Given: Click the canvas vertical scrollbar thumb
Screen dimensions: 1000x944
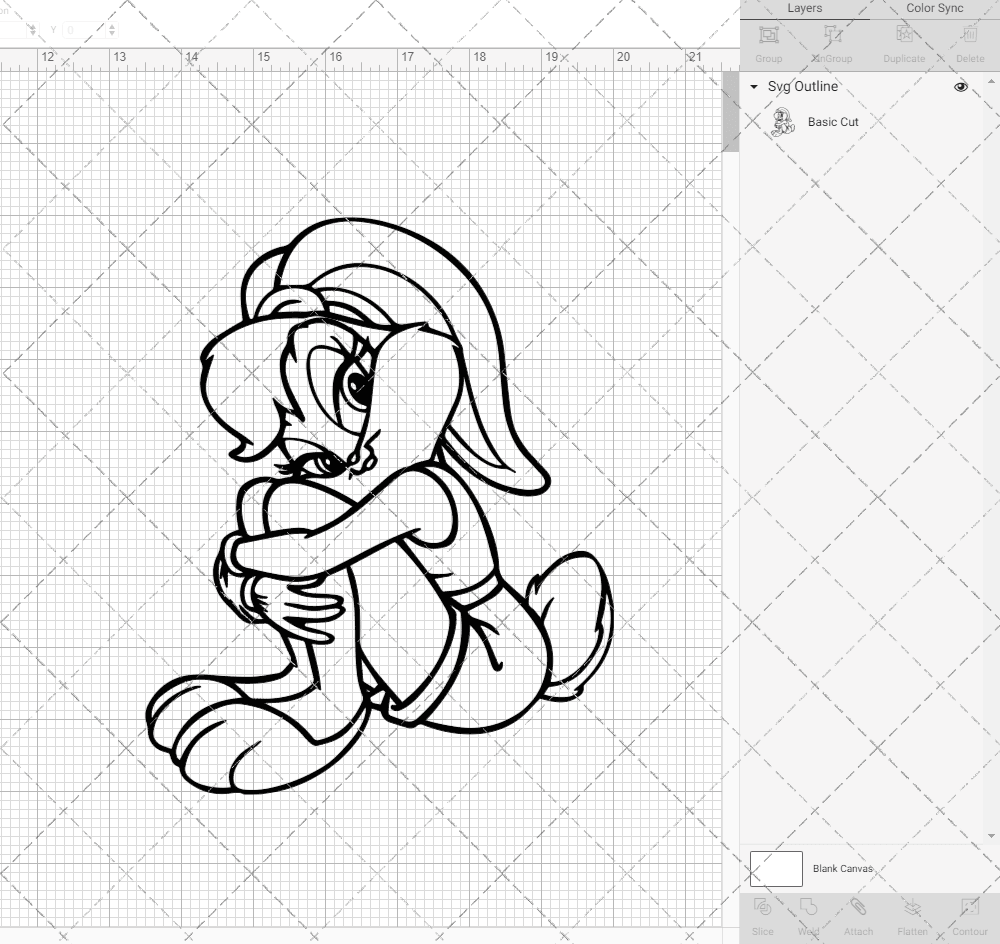Looking at the screenshot, I should pos(730,112).
